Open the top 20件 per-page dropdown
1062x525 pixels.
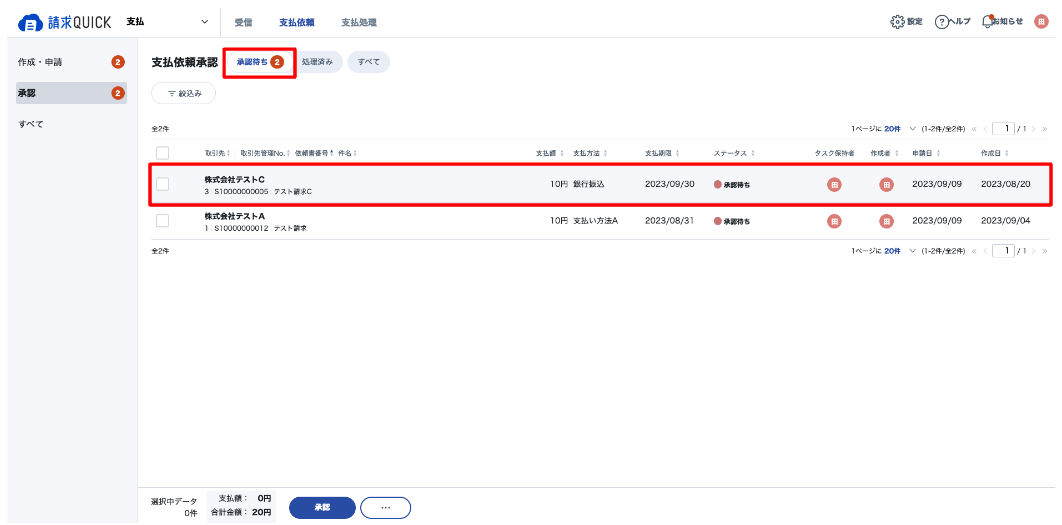(x=900, y=128)
